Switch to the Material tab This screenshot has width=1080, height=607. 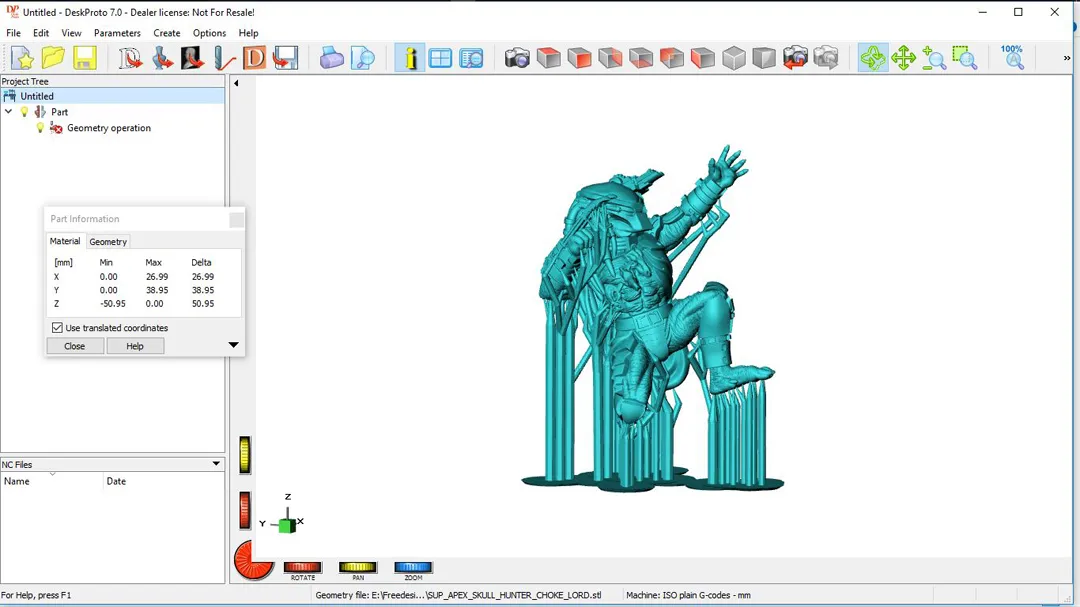[x=65, y=241]
